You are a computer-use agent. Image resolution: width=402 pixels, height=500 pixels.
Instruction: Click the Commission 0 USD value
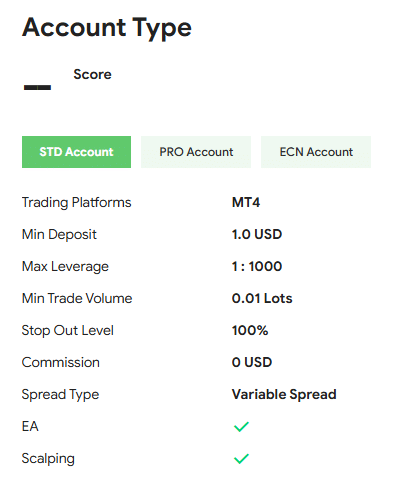point(252,362)
